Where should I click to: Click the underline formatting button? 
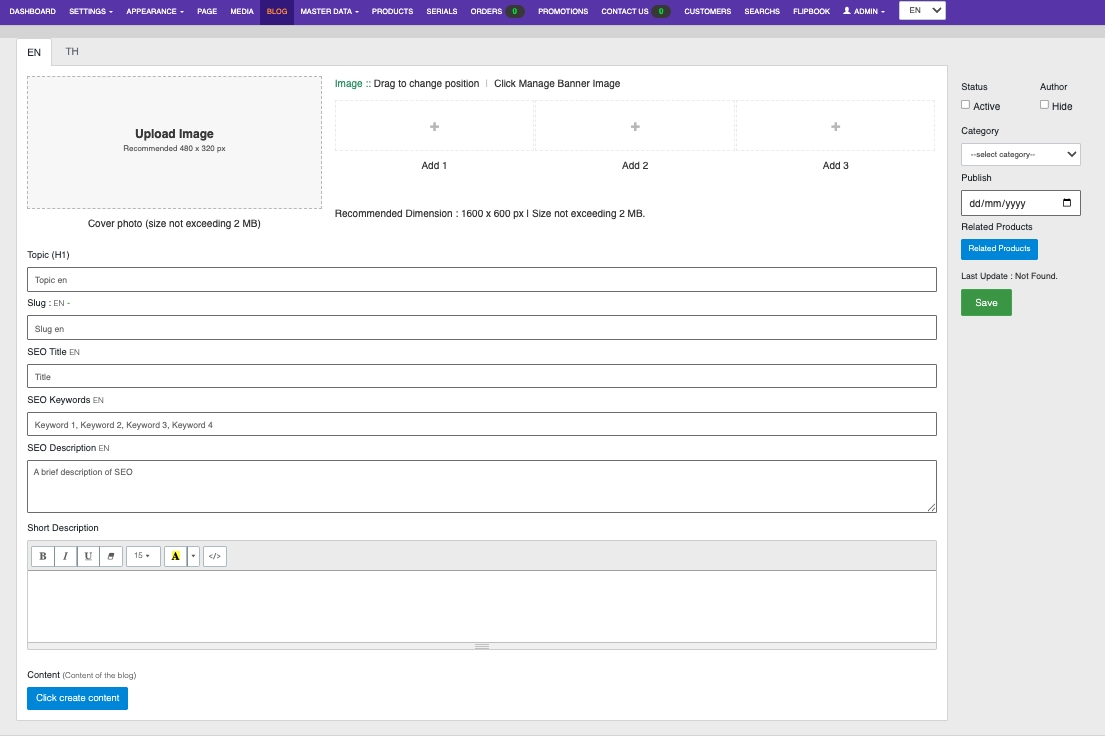pos(89,556)
